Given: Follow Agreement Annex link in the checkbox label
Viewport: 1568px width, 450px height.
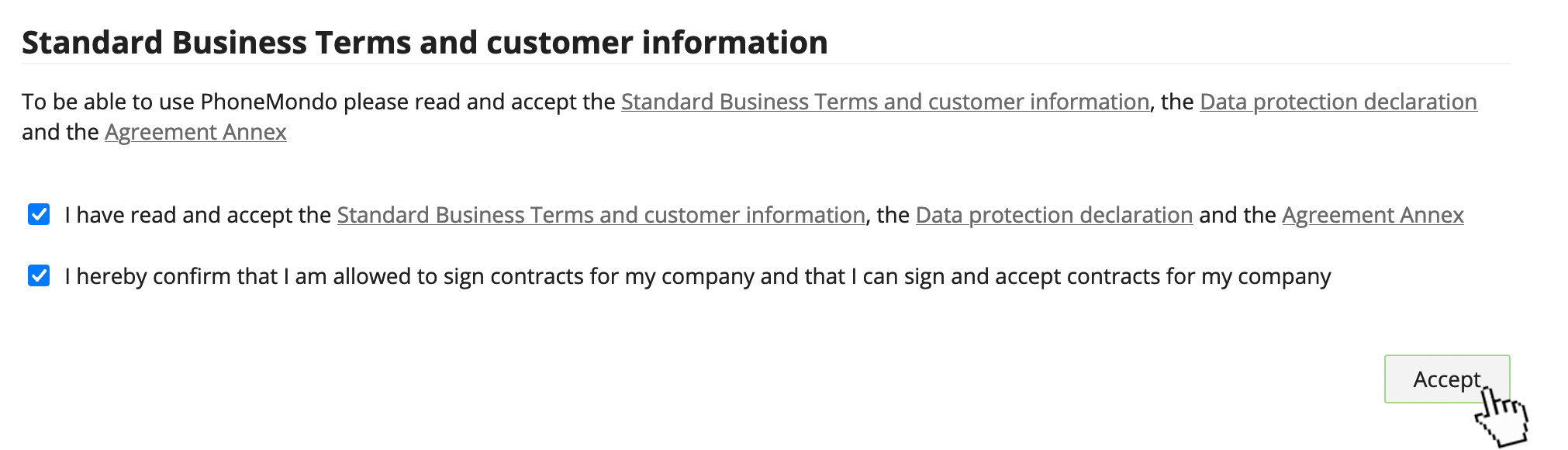Looking at the screenshot, I should click(1373, 215).
